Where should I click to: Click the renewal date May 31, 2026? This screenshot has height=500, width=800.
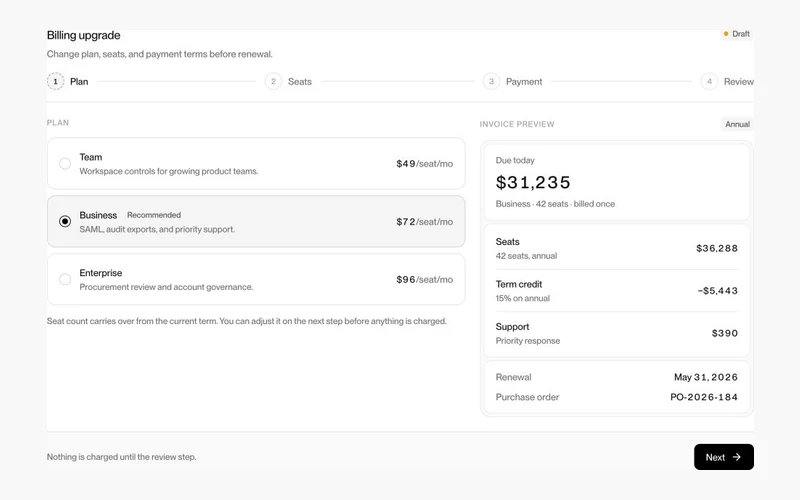click(706, 377)
